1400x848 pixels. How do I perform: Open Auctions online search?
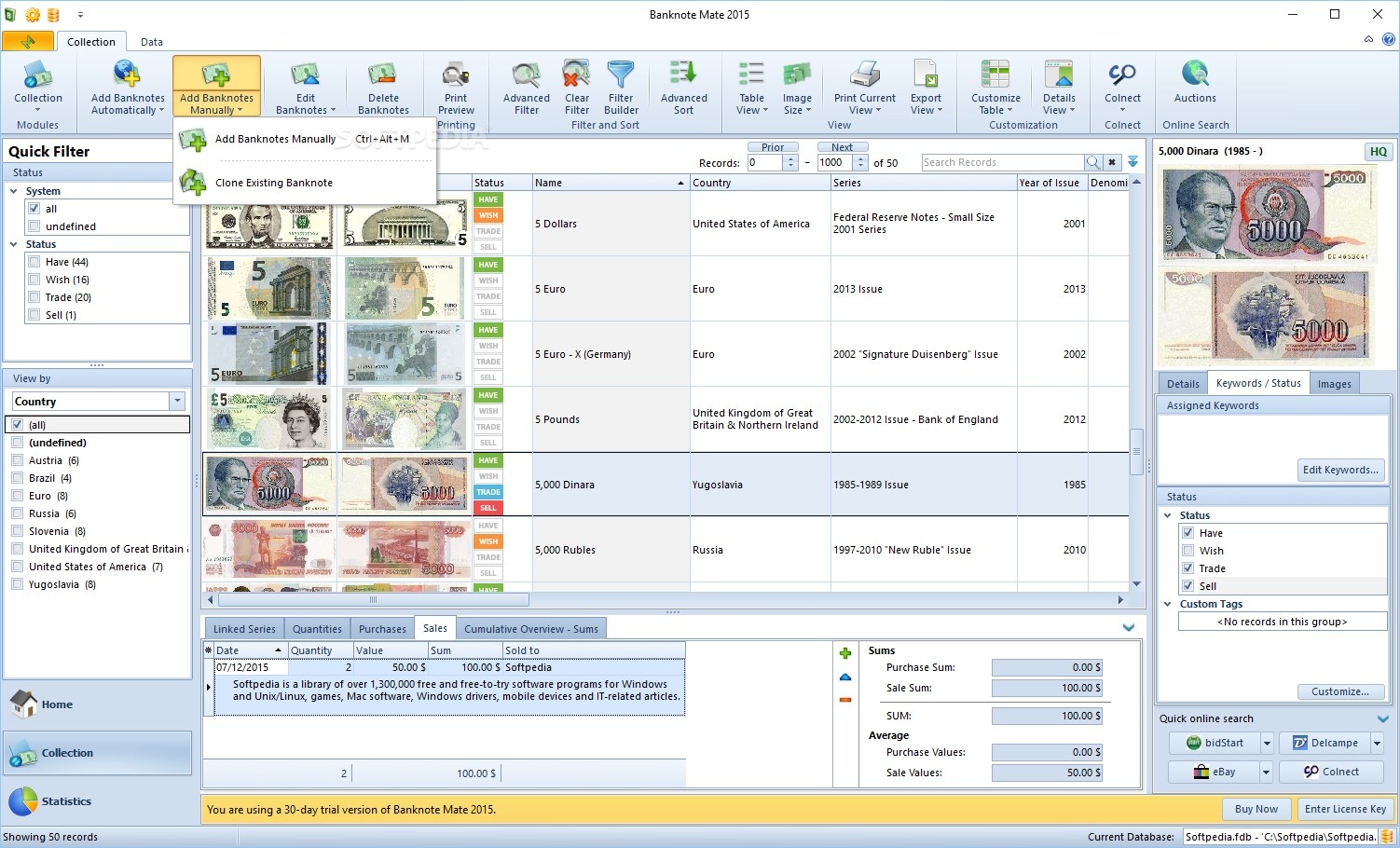pyautogui.click(x=1195, y=87)
